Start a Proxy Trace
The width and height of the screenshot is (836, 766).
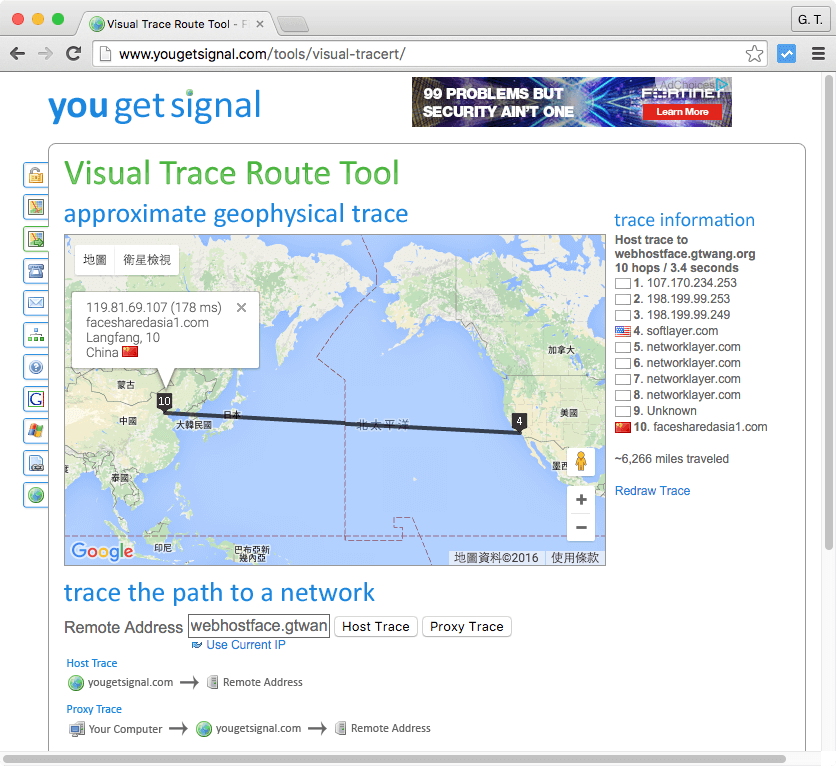[x=466, y=627]
